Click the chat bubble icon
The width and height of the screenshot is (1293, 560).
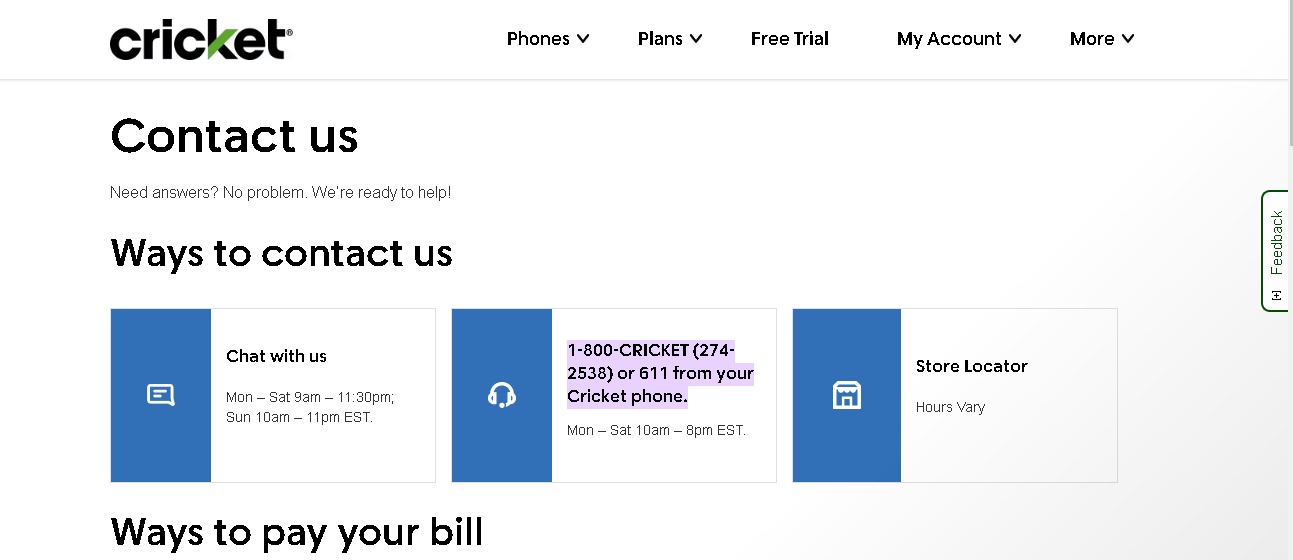click(x=161, y=395)
